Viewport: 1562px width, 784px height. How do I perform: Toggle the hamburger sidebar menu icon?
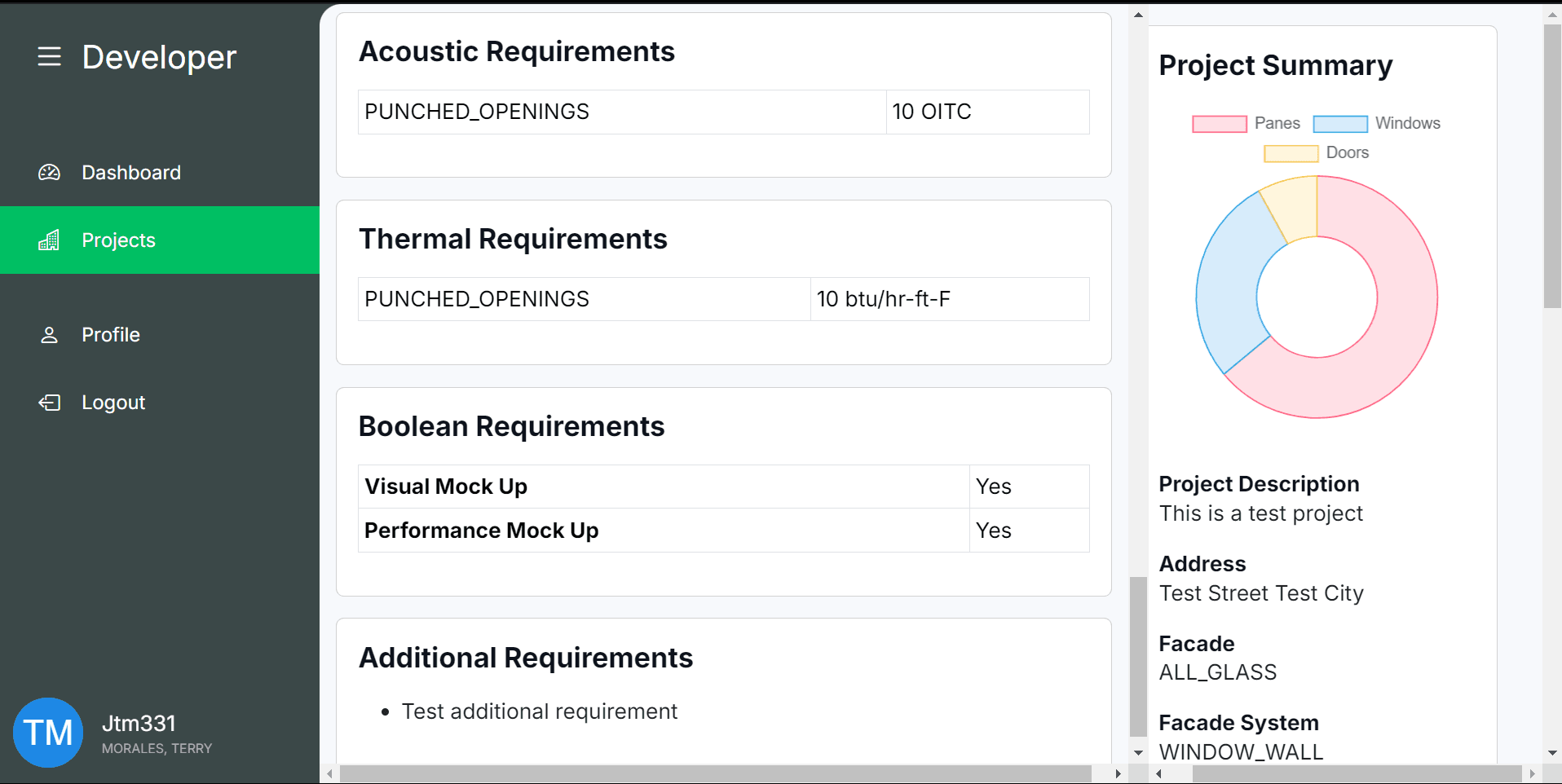pos(49,57)
